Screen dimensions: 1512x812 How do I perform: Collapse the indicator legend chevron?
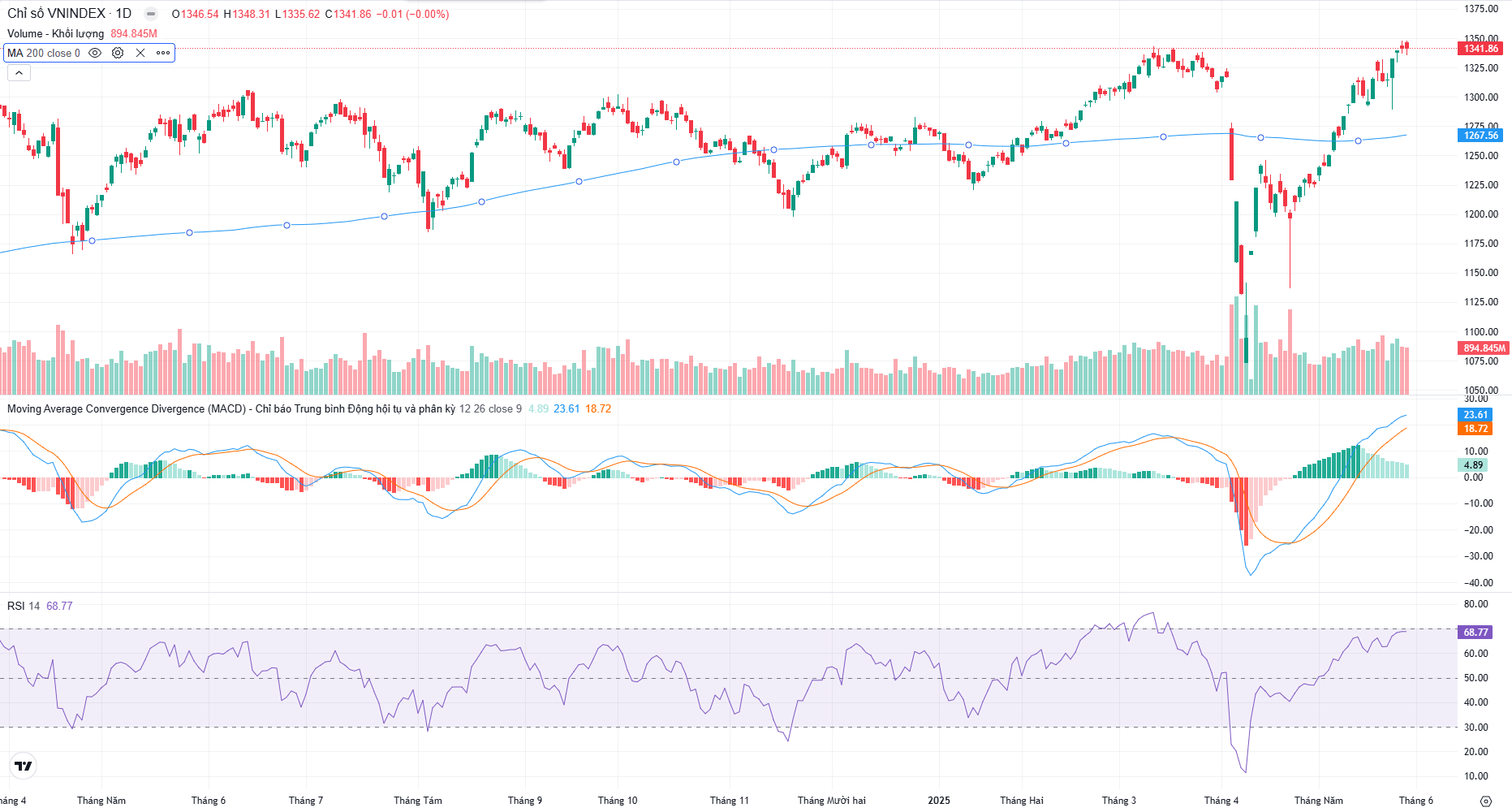pos(19,73)
